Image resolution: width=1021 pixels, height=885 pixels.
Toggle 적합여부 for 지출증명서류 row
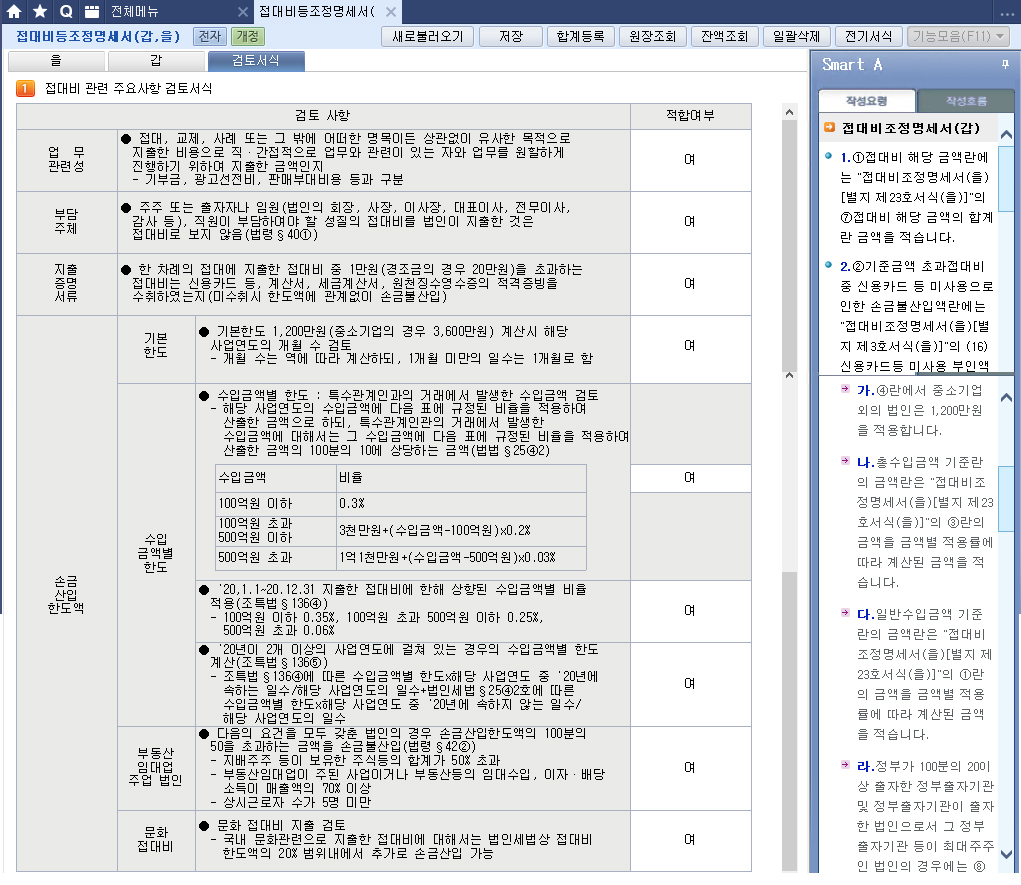pyautogui.click(x=690, y=283)
